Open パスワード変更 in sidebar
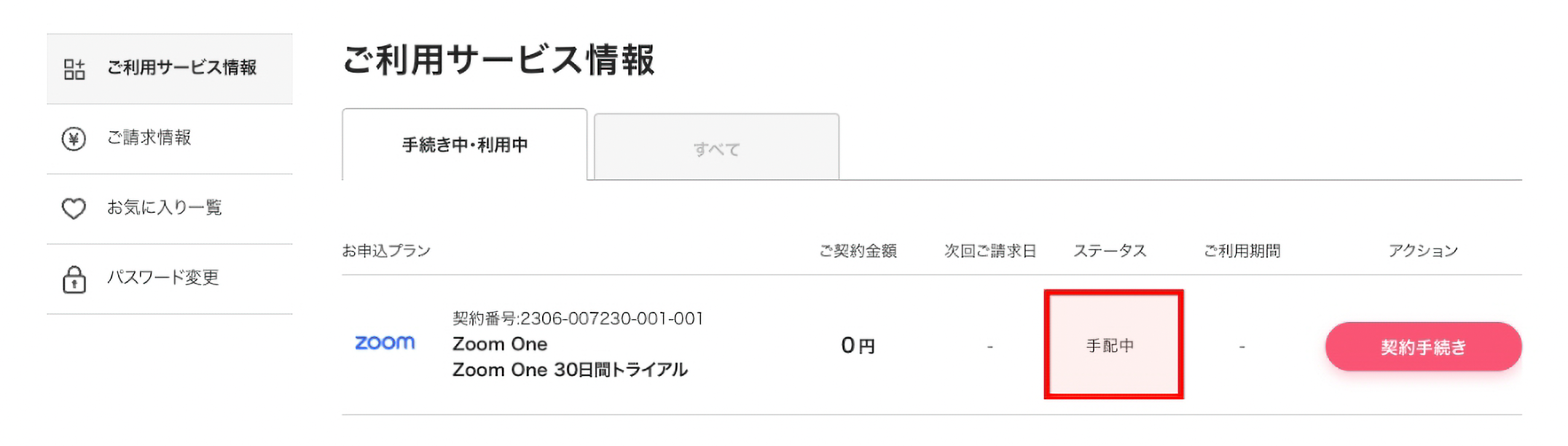The width and height of the screenshot is (1568, 446). pos(170,278)
